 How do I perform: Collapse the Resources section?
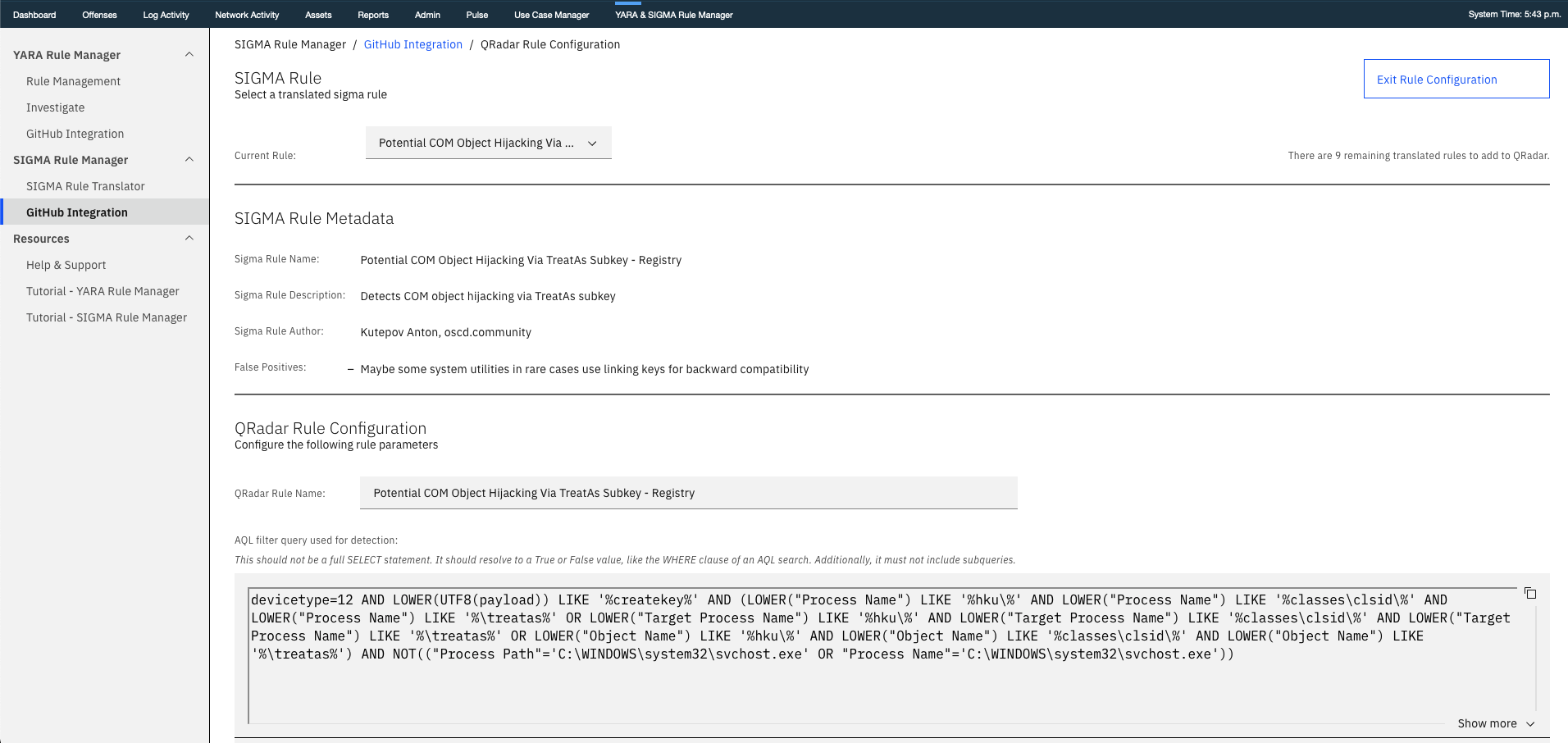(189, 238)
